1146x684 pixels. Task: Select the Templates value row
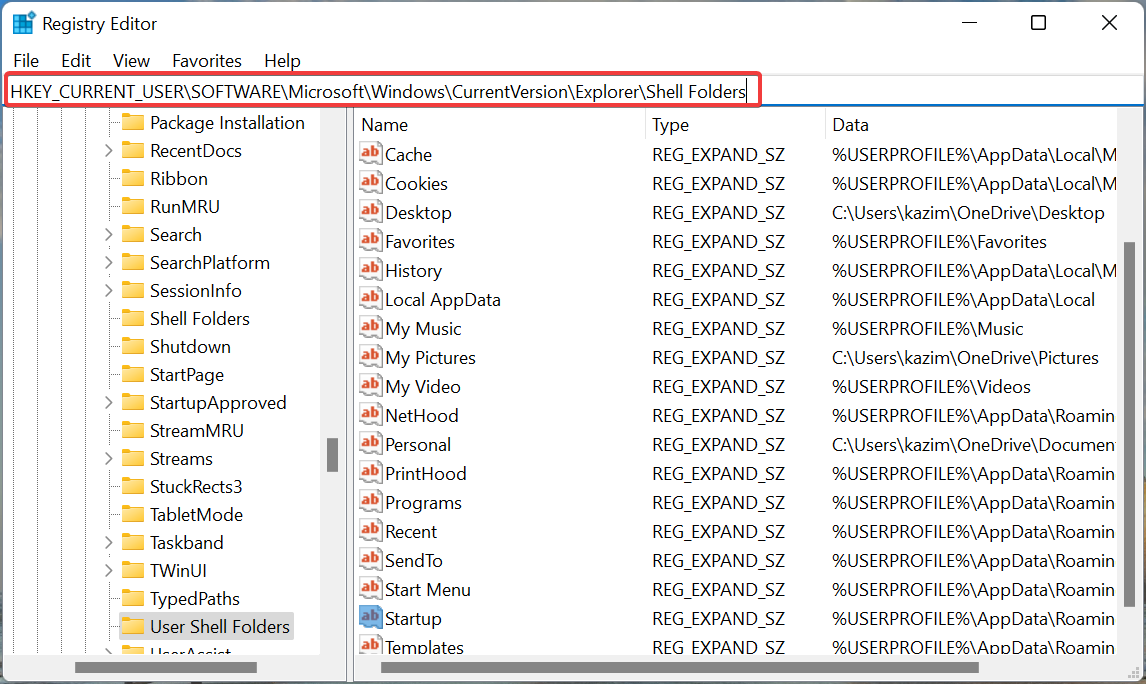tap(424, 647)
